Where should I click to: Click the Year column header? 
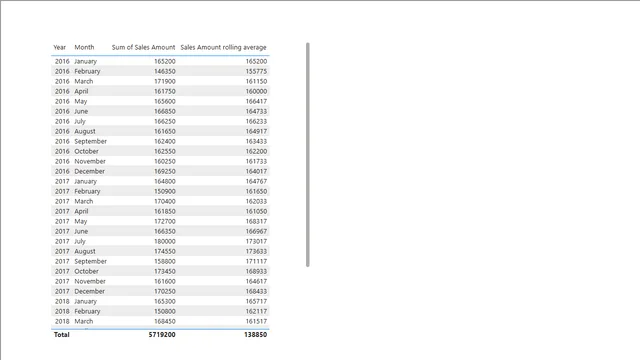click(59, 47)
